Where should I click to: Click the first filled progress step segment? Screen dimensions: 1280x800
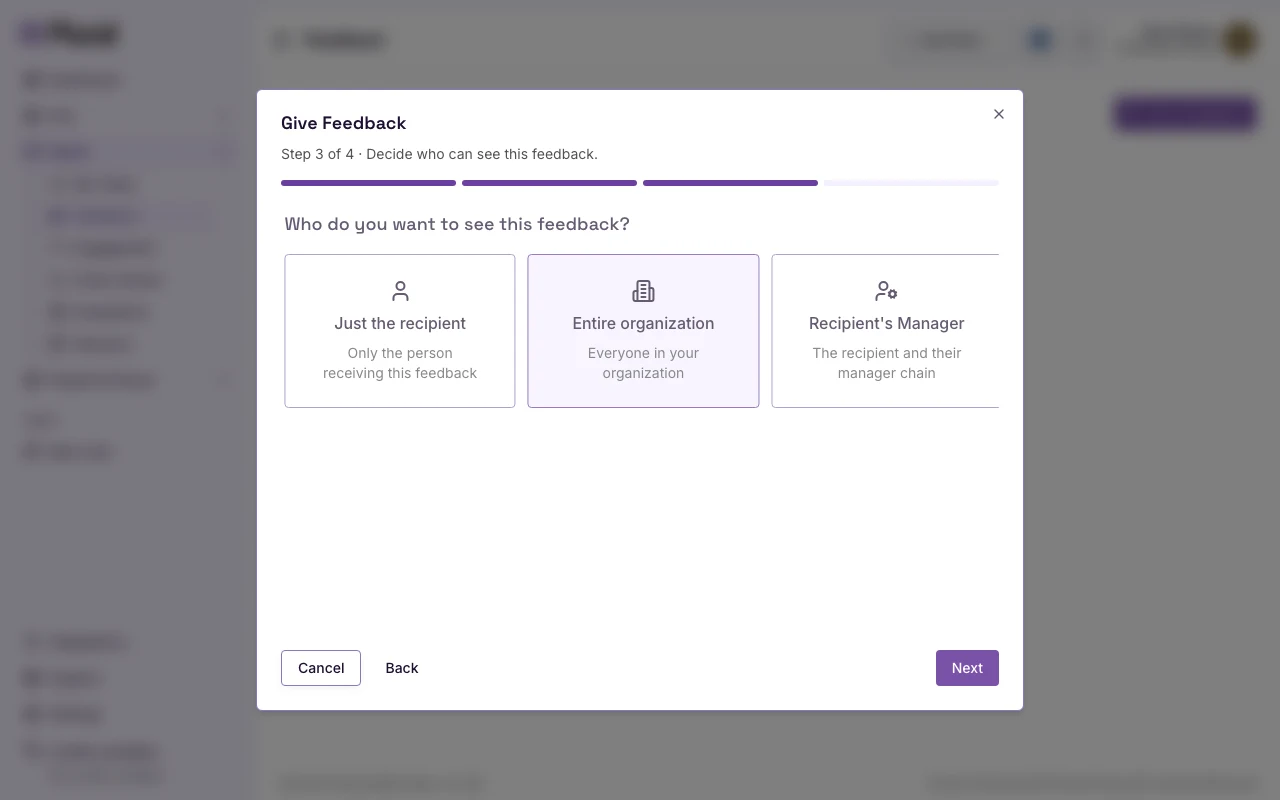368,183
